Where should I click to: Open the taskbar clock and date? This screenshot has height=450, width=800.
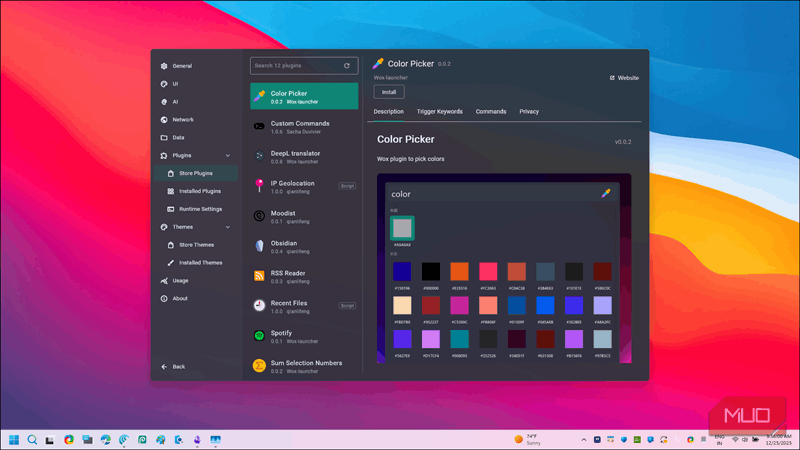tap(779, 440)
